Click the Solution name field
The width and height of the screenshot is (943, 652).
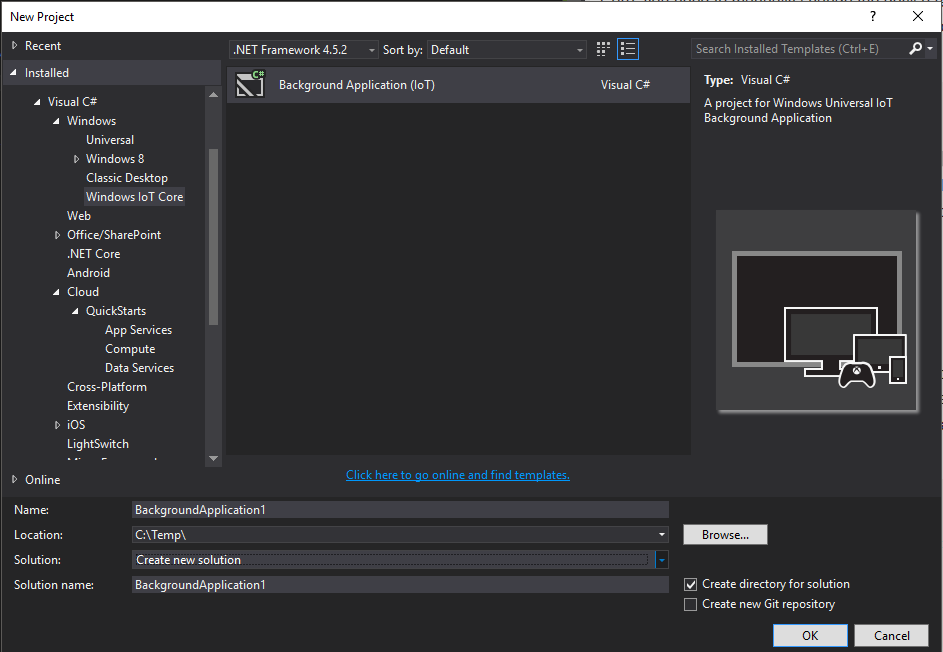pyautogui.click(x=400, y=585)
